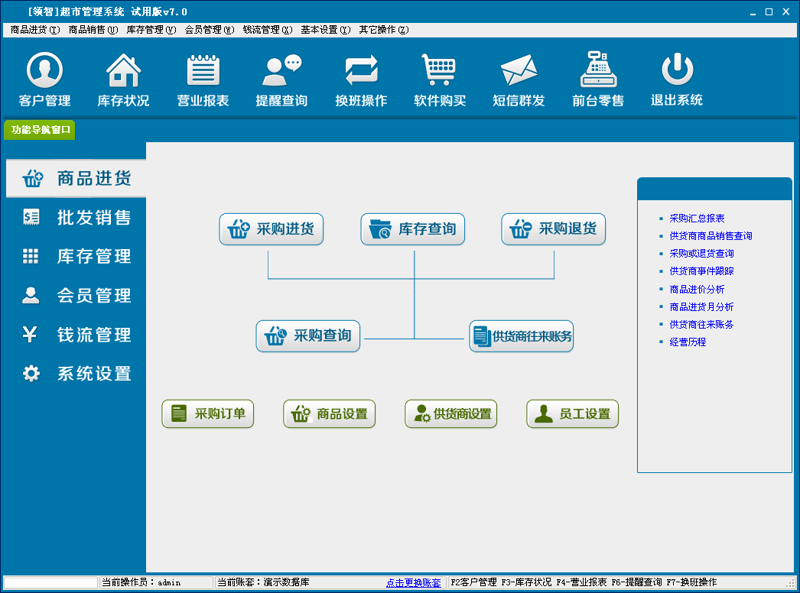
Task: Minimize the application window
Action: [753, 12]
